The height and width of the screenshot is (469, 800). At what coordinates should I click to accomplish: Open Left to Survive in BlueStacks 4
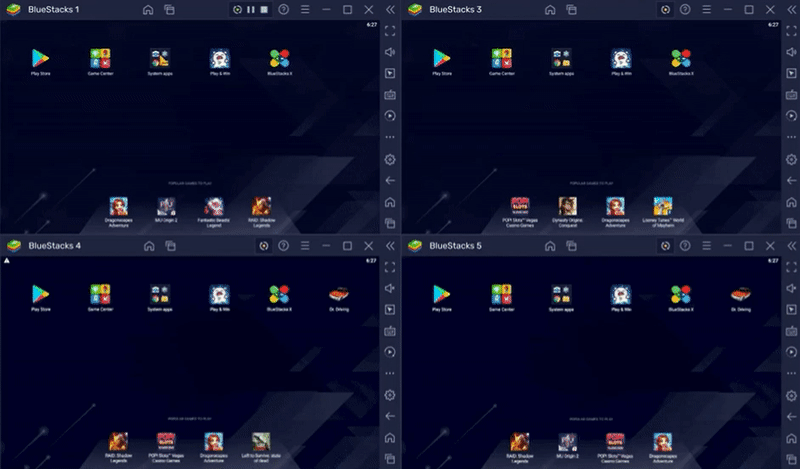click(261, 442)
